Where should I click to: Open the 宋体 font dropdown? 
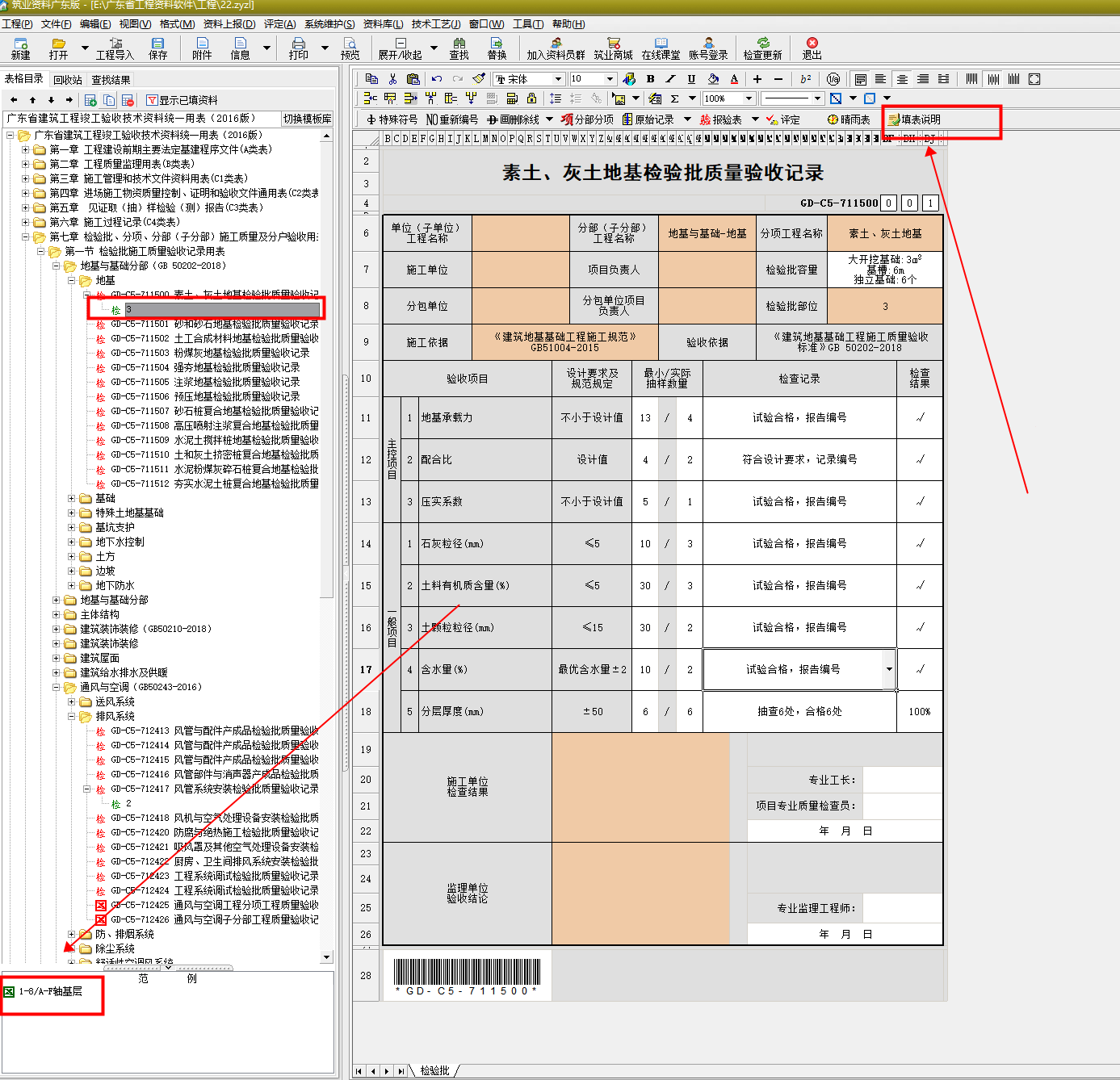[x=558, y=79]
